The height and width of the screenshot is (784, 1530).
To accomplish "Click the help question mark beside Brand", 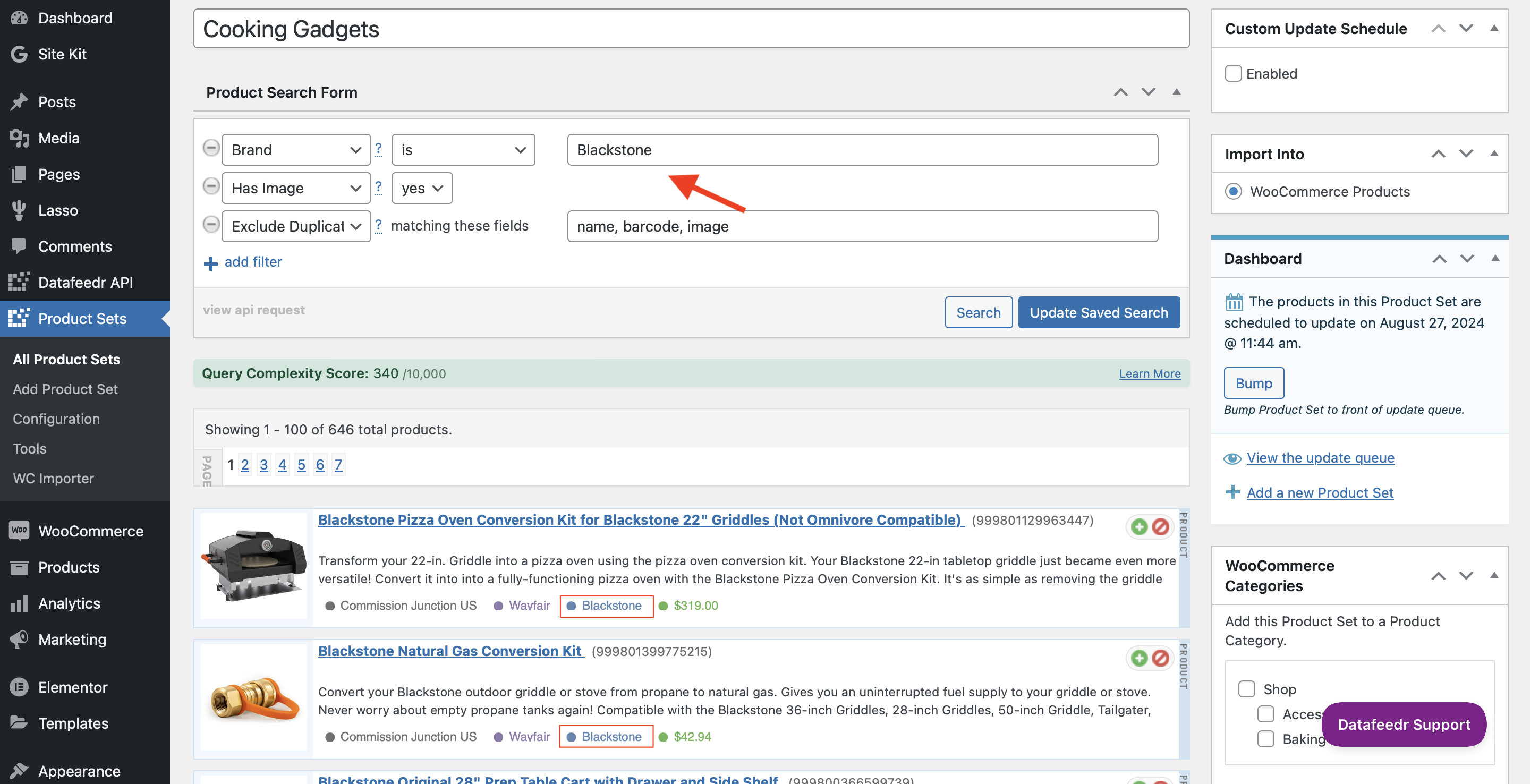I will [x=378, y=149].
